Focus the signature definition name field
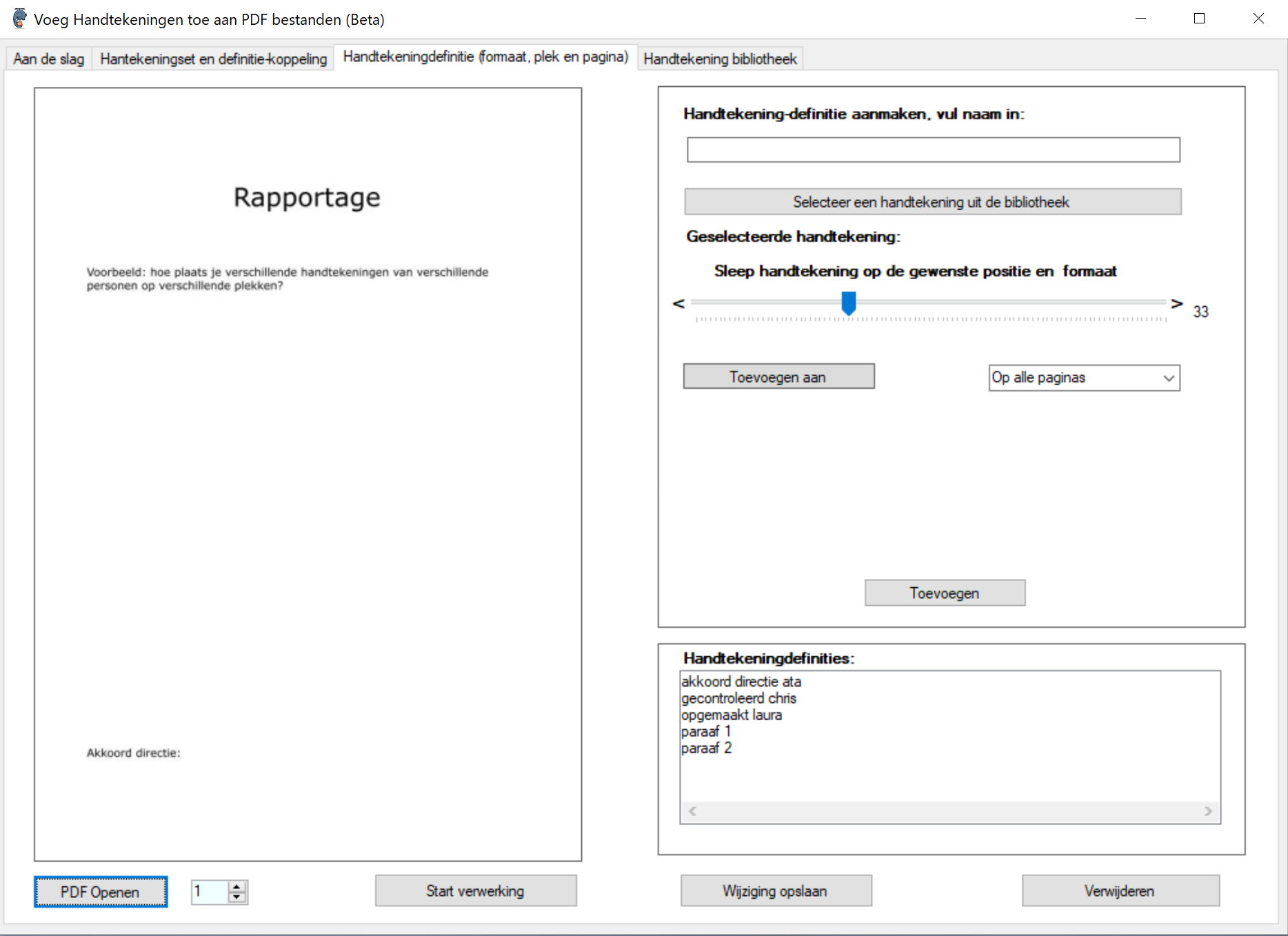 coord(933,150)
